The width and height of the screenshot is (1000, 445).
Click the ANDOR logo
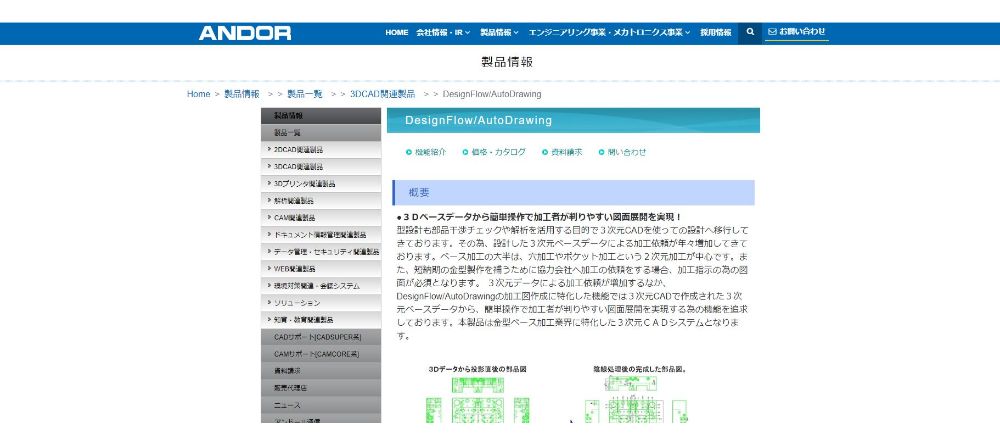[x=245, y=33]
